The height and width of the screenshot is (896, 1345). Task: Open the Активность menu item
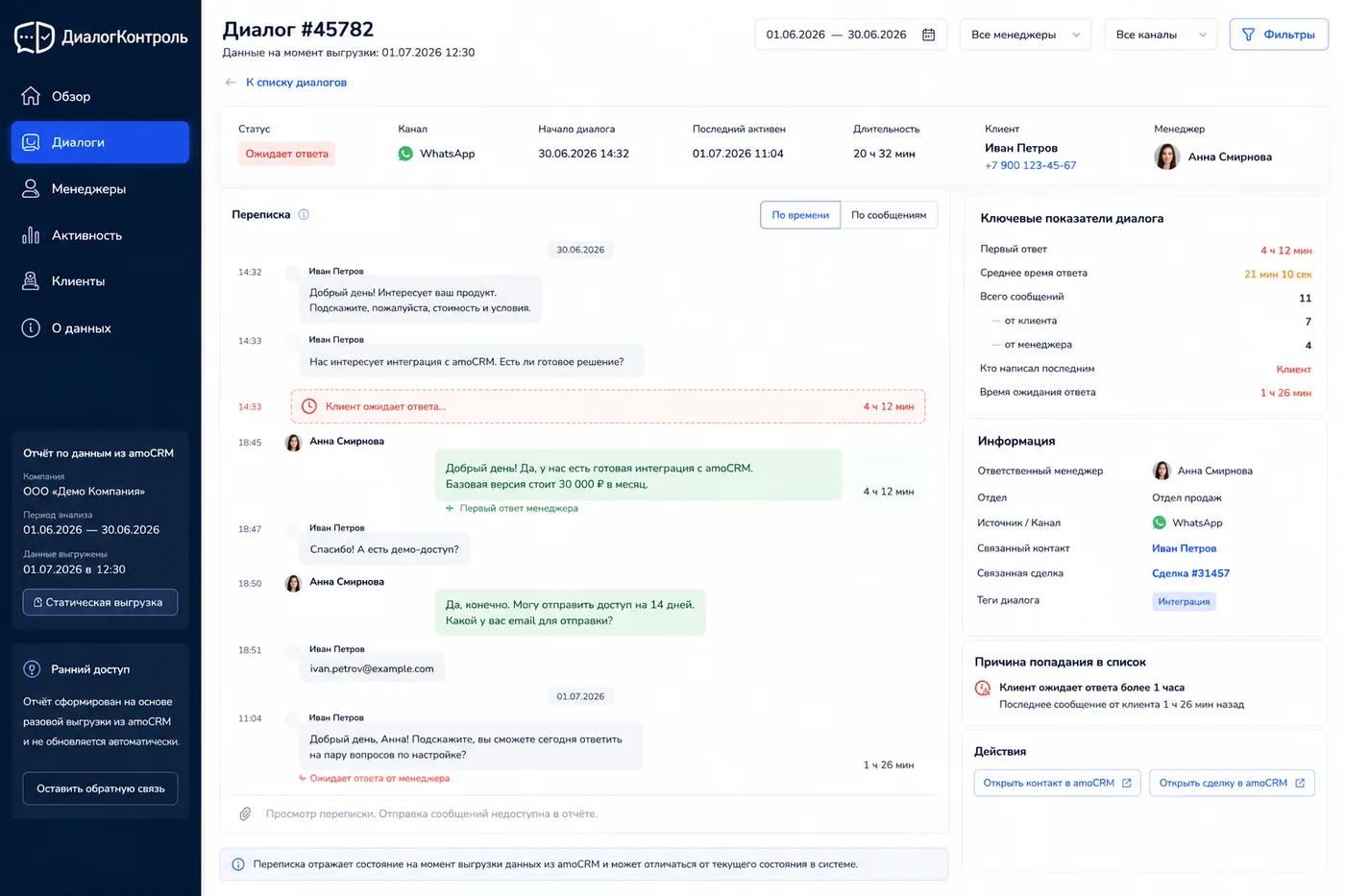click(100, 235)
